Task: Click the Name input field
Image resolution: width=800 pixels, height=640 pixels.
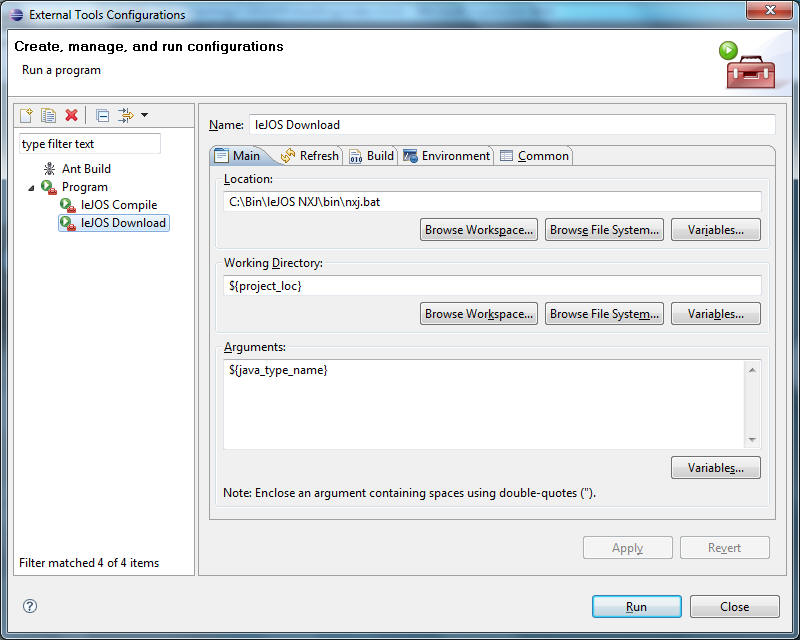Action: 512,125
